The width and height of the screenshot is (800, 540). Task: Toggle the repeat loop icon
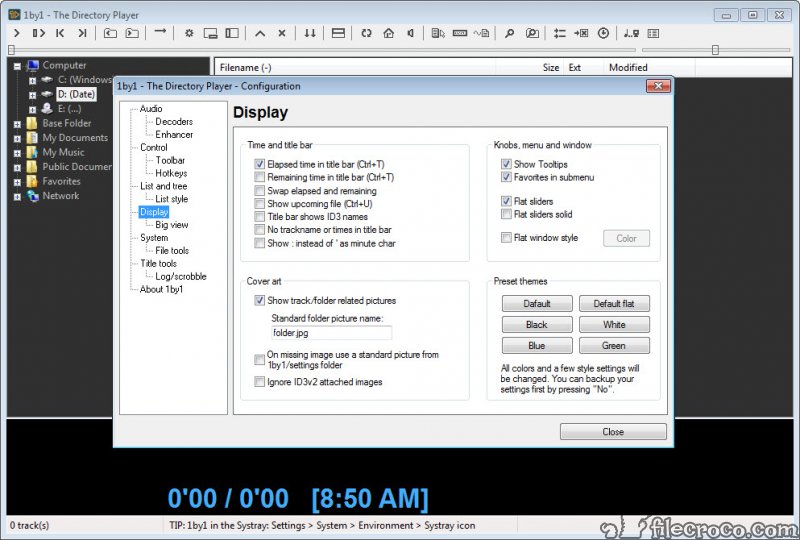click(366, 33)
